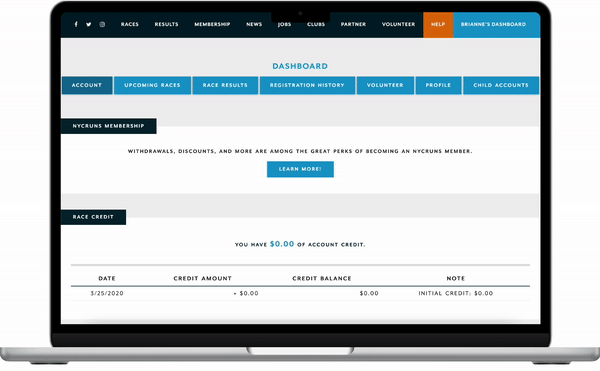Open the Volunteer link in the top navigation
600x371 pixels.
[398, 24]
